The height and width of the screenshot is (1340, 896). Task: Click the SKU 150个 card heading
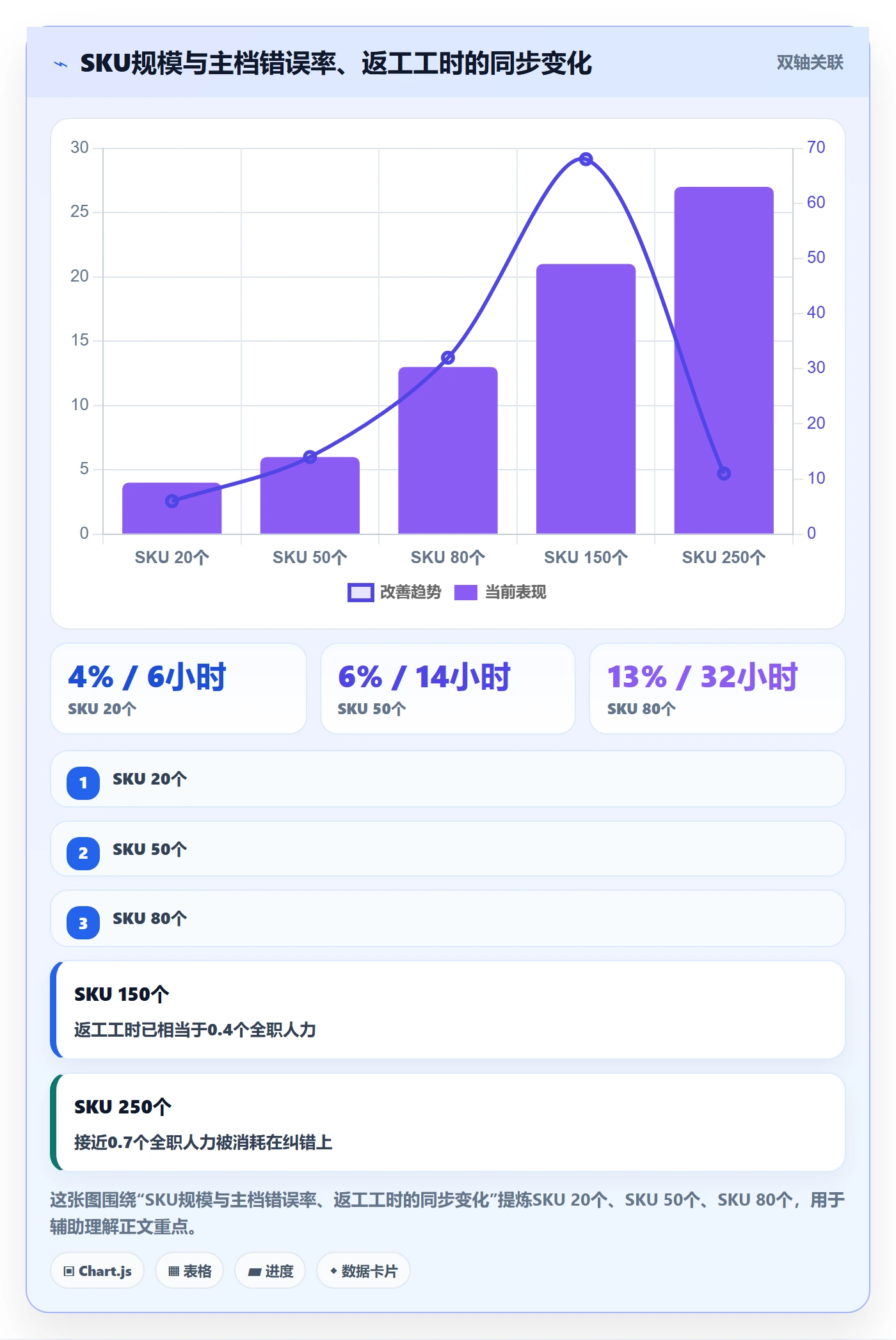122,994
